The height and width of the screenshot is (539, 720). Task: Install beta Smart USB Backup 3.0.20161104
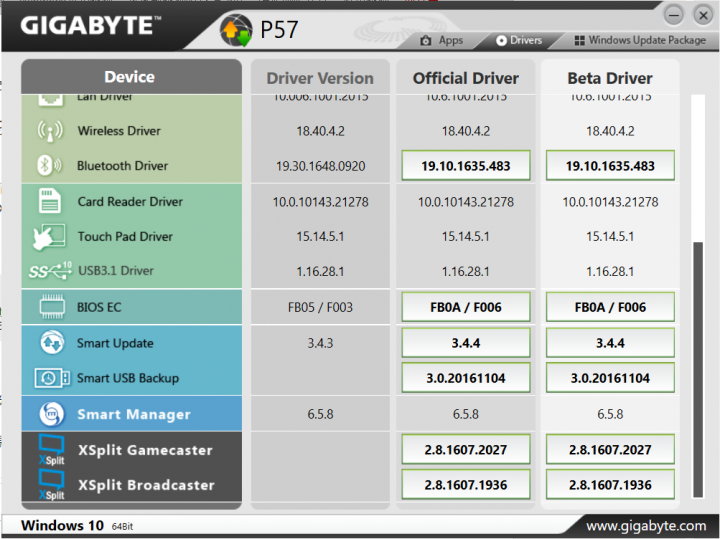click(610, 378)
